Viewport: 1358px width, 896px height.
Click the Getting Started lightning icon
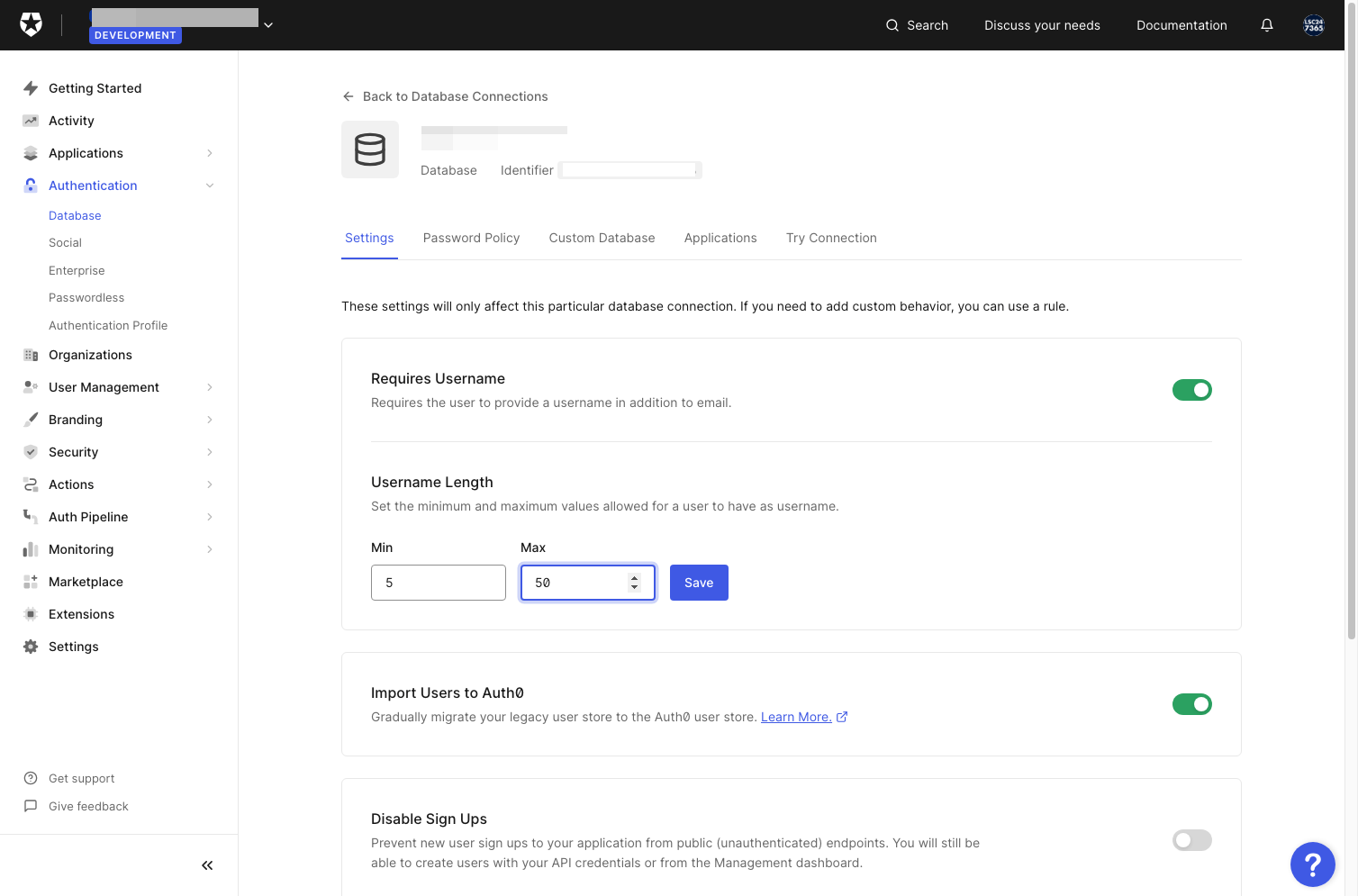(x=31, y=88)
